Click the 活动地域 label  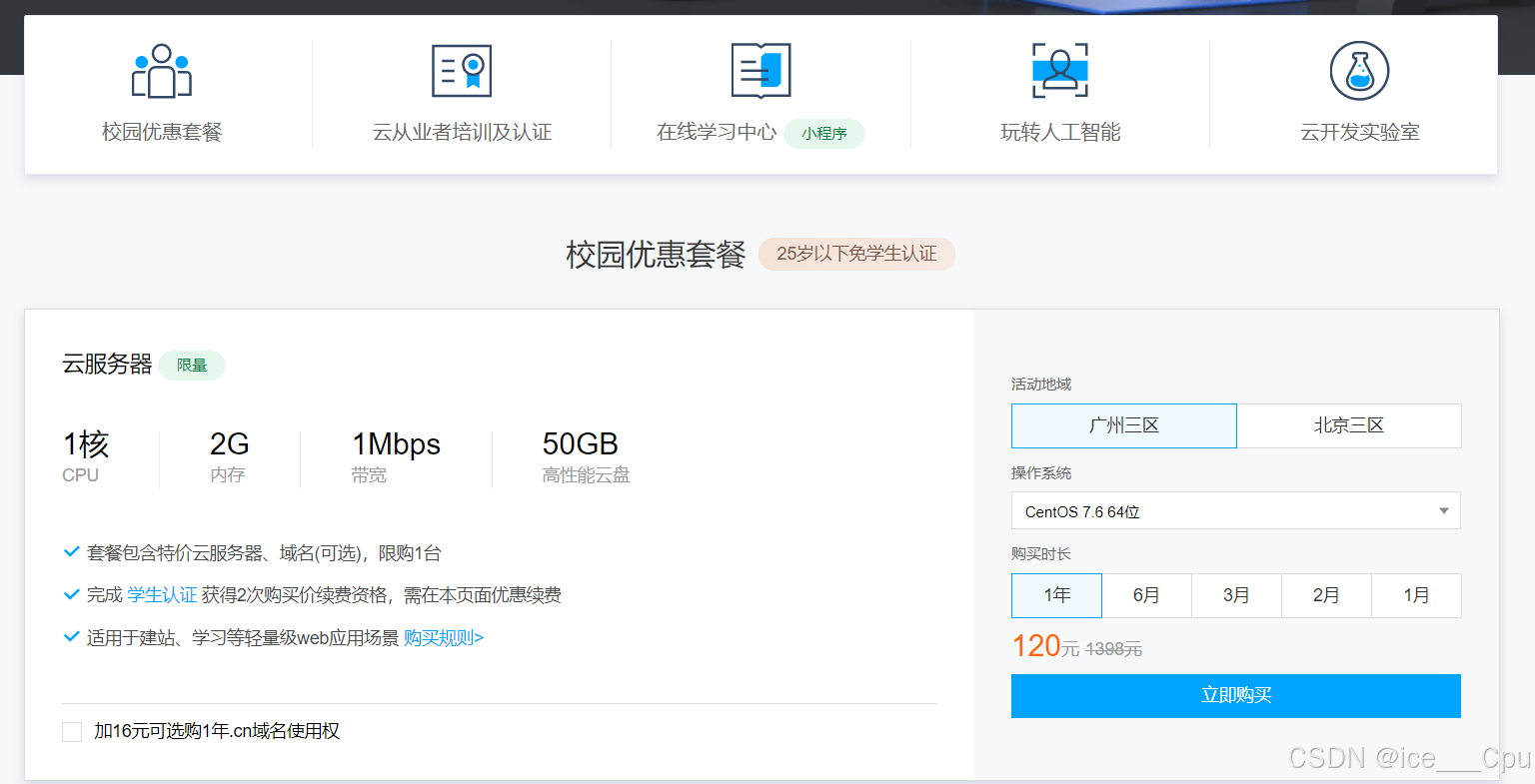(x=1040, y=385)
